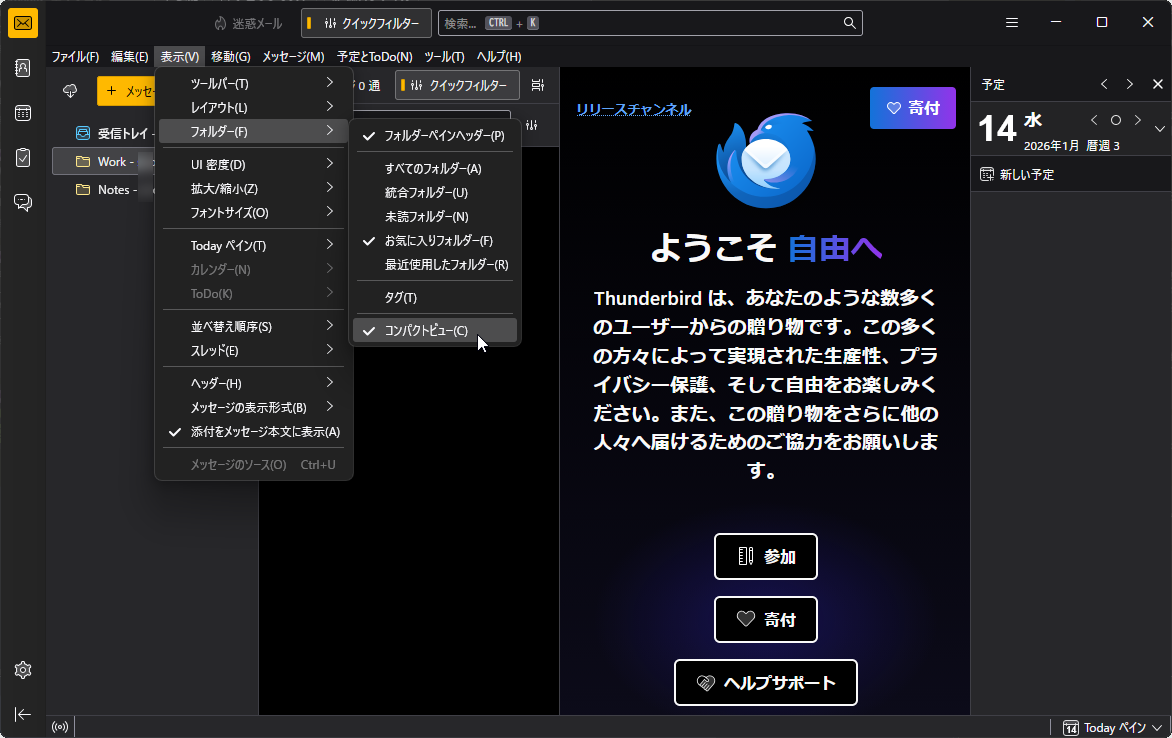Disable お気に入りフォルダー in the folder menu
This screenshot has height=738, width=1172.
[x=434, y=240]
